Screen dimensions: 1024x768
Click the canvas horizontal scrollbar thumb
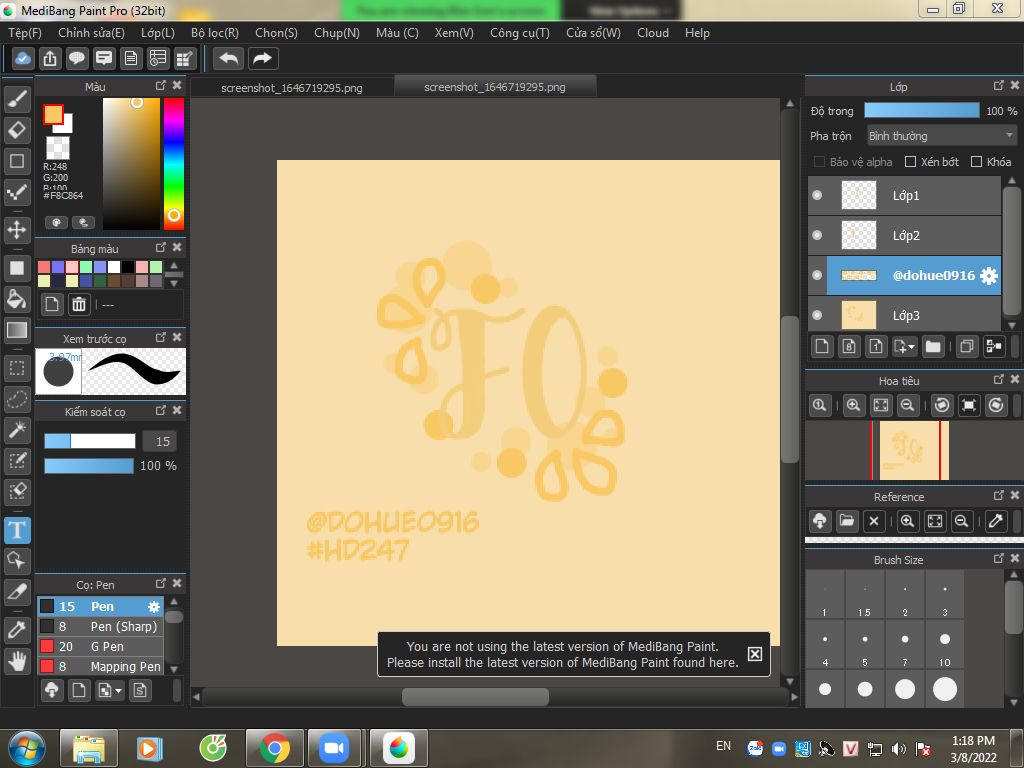pyautogui.click(x=475, y=697)
